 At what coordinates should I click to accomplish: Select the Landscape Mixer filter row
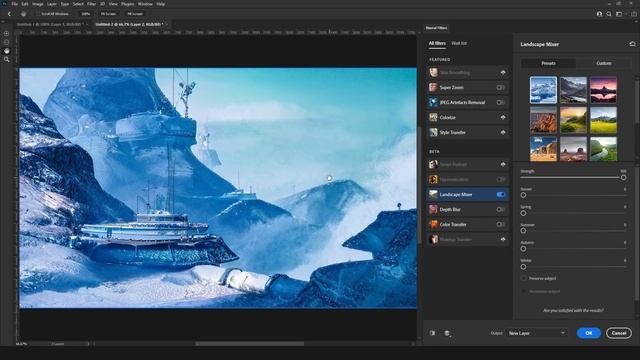(x=467, y=195)
